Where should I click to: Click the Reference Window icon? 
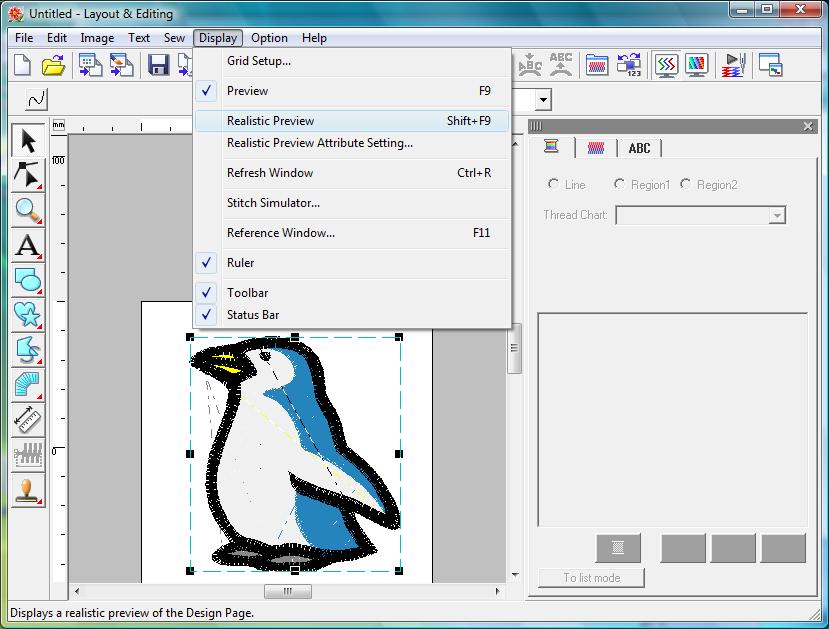point(770,65)
